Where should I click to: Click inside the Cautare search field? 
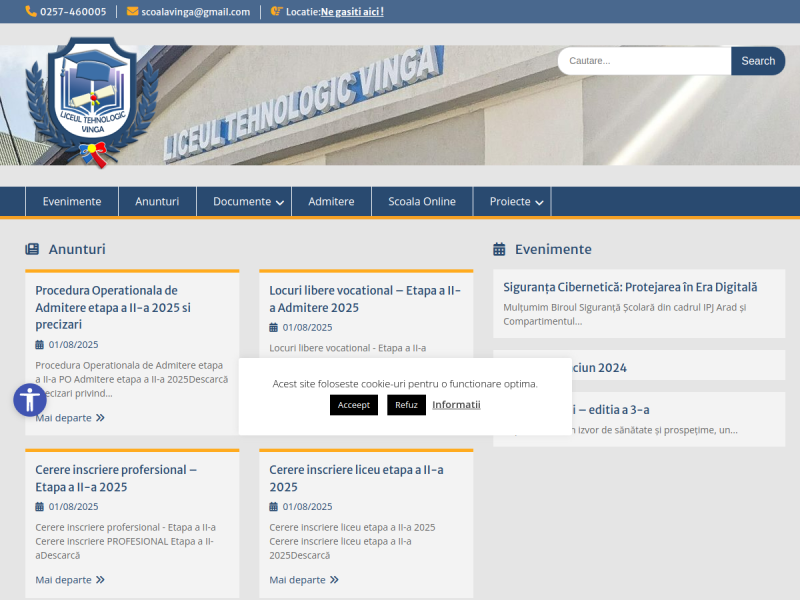[644, 61]
